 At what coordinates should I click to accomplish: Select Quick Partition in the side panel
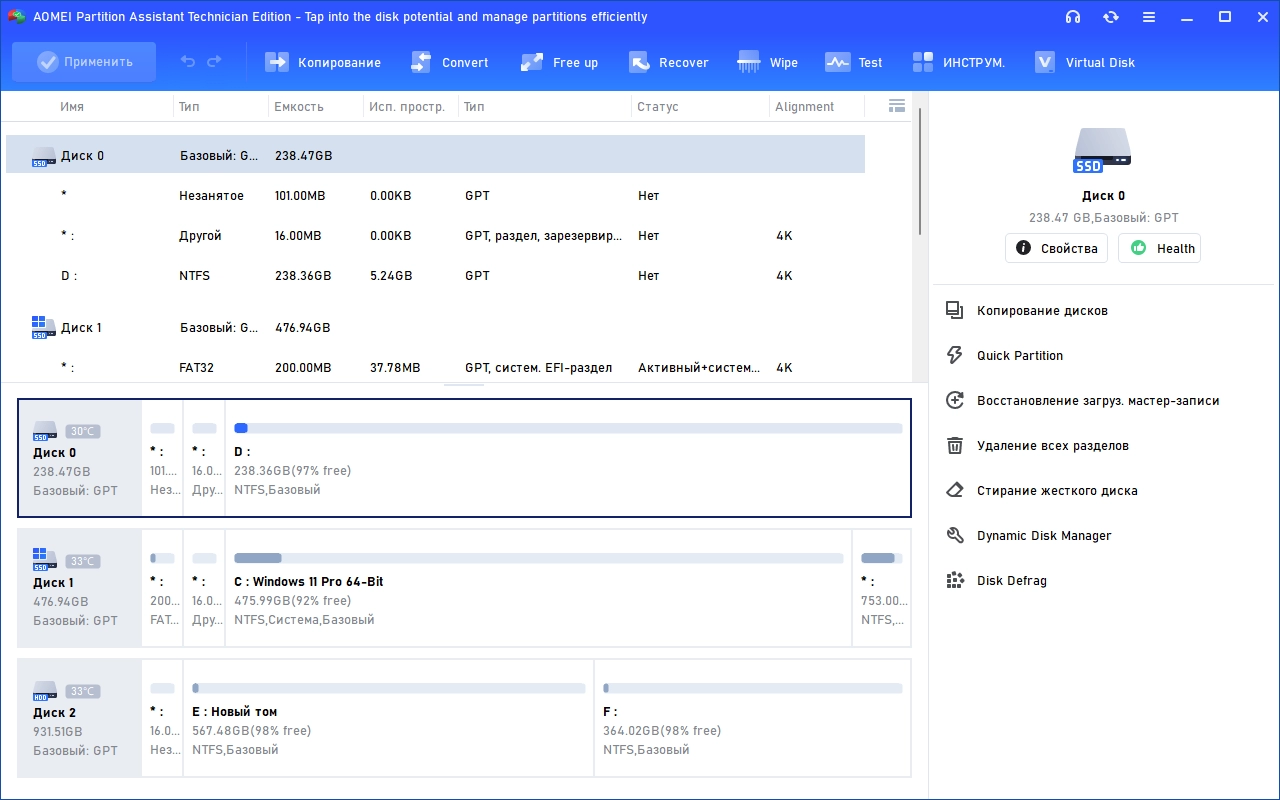coord(1019,355)
